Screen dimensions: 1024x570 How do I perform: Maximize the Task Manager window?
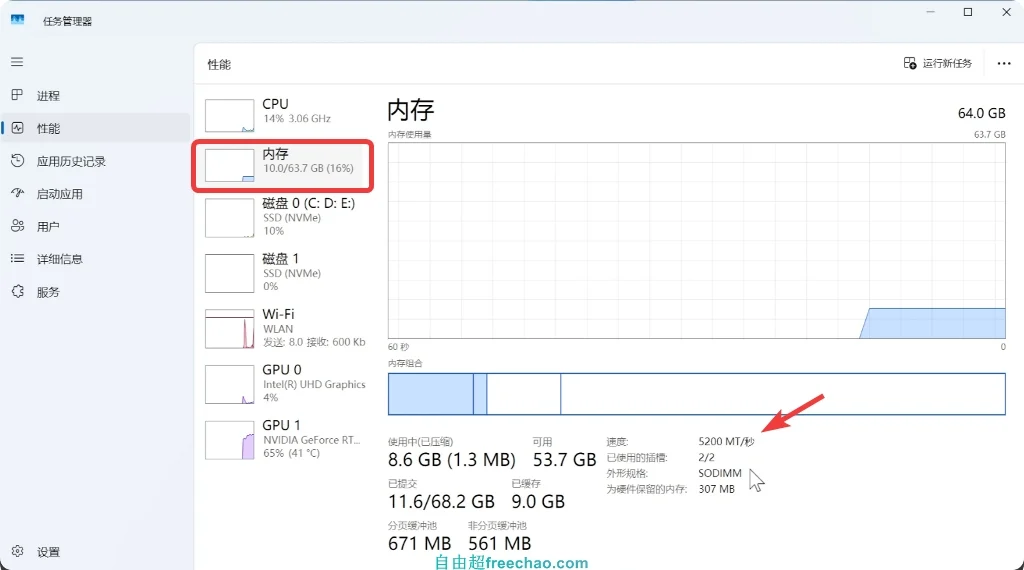click(x=968, y=12)
